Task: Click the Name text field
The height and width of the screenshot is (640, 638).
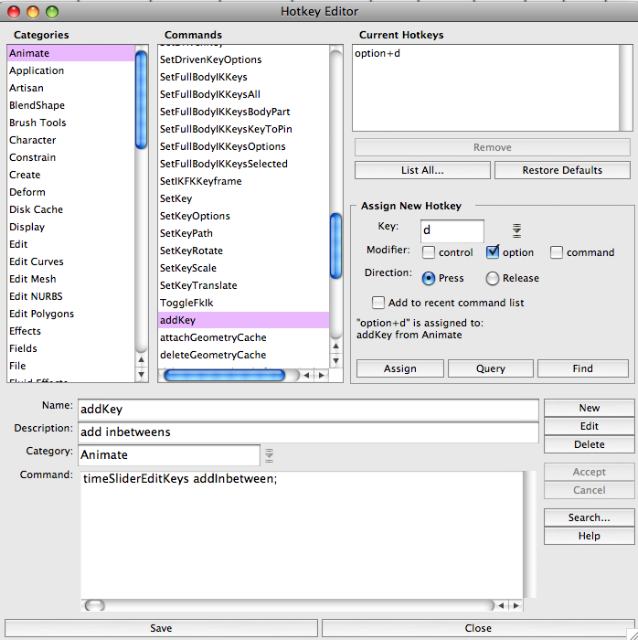Action: coord(308,409)
